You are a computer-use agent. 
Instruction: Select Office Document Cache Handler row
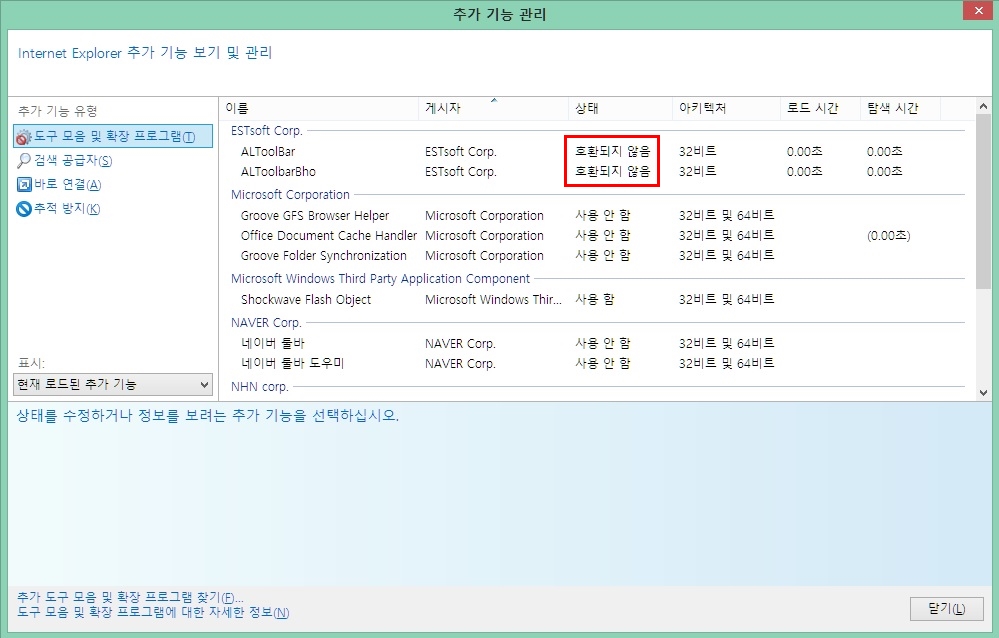[x=596, y=235]
